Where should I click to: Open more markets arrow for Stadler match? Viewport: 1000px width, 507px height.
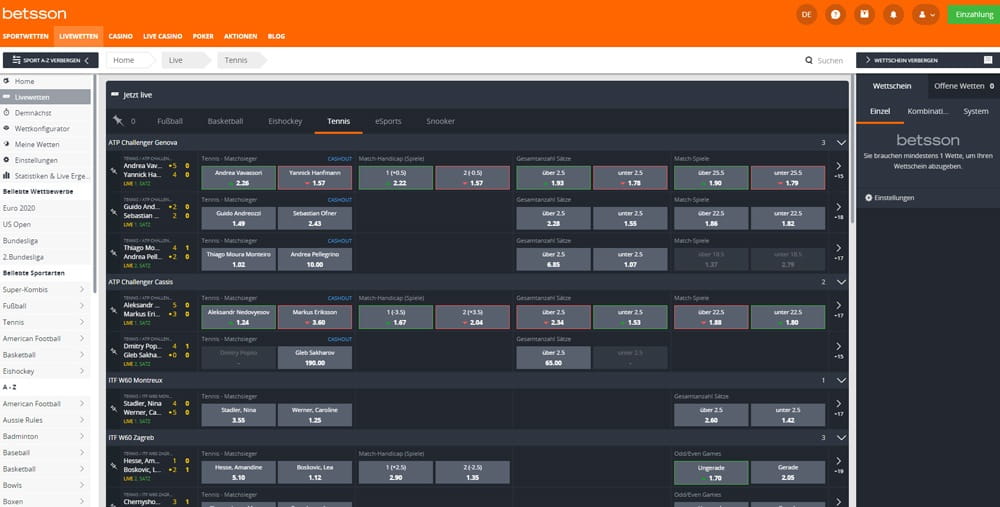click(x=839, y=404)
